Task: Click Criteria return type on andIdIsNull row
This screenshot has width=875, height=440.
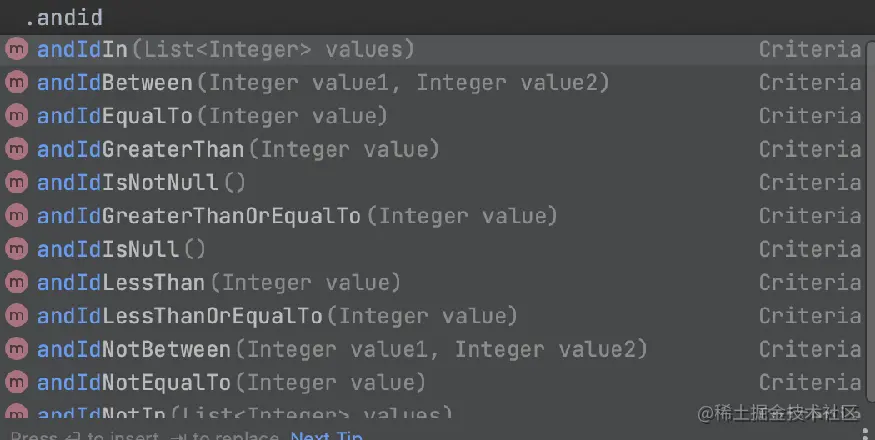Action: click(x=809, y=249)
